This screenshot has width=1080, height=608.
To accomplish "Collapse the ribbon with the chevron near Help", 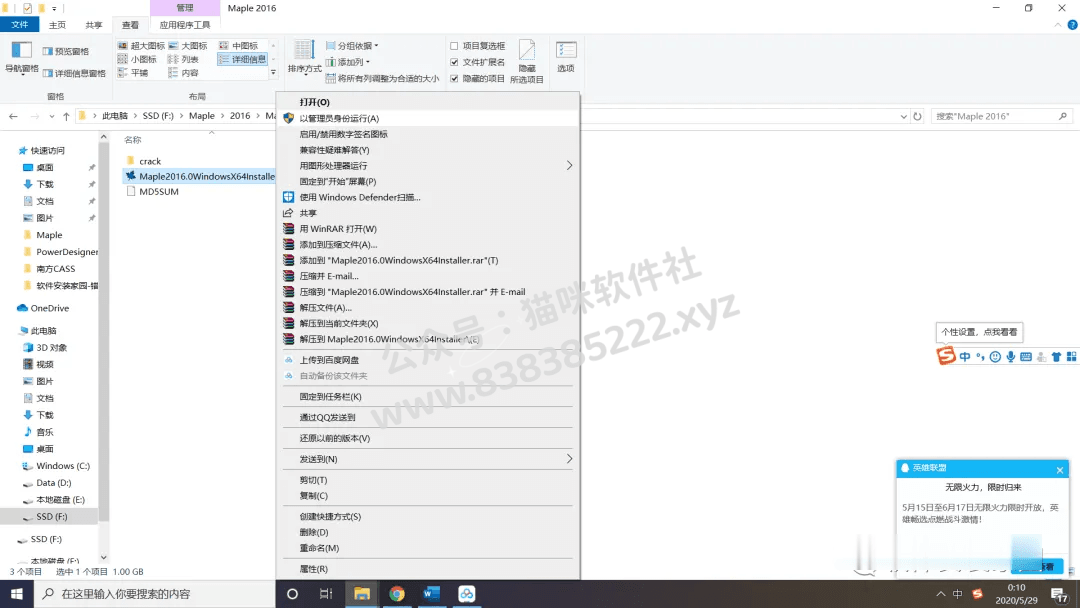I will (x=1058, y=25).
